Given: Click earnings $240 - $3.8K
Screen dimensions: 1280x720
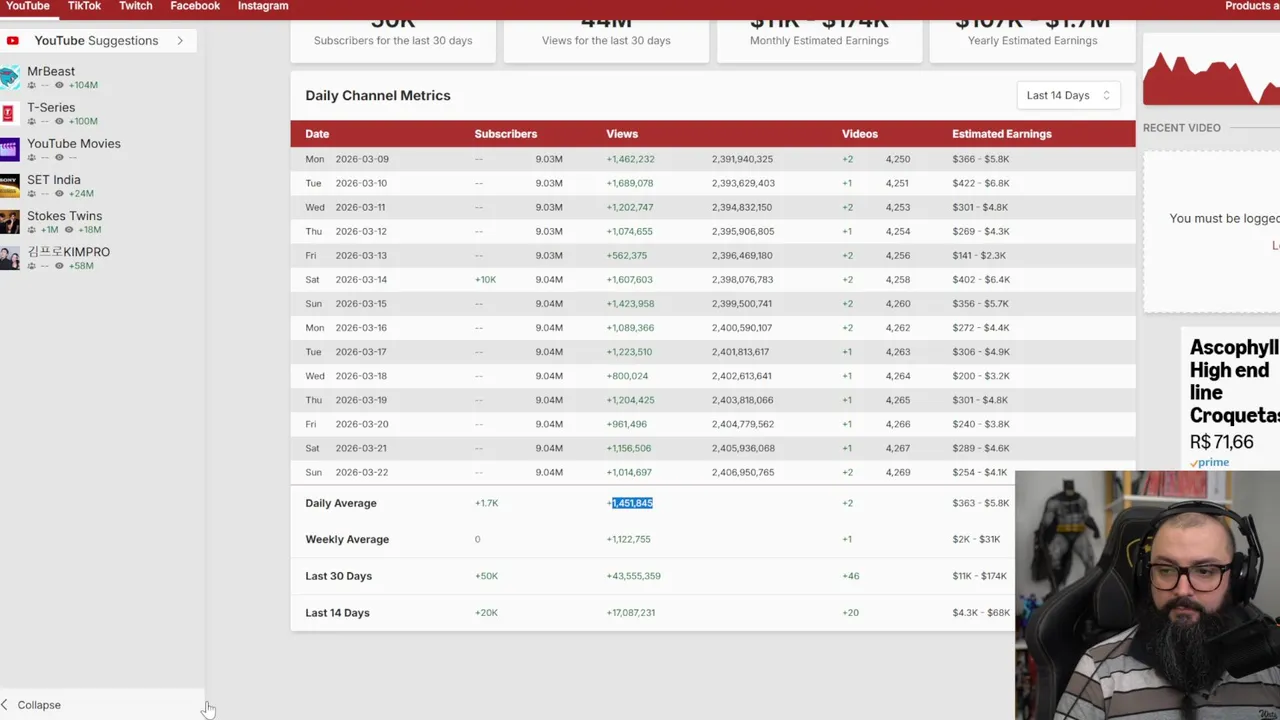Looking at the screenshot, I should pyautogui.click(x=981, y=424).
